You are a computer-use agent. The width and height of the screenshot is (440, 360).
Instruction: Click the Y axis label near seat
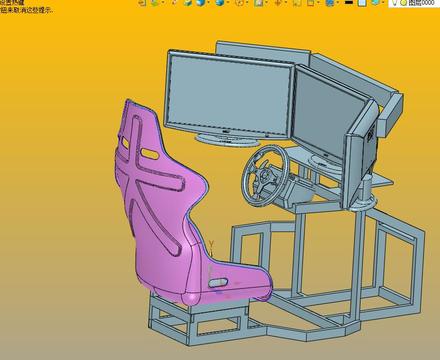(x=211, y=244)
